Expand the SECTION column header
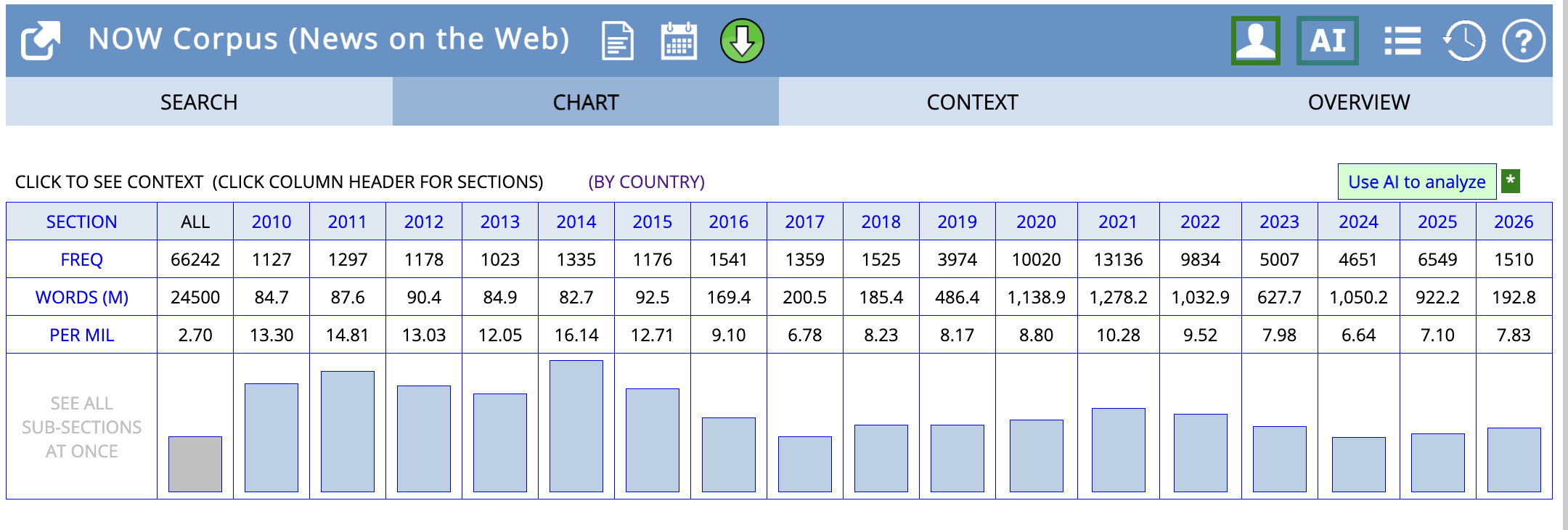The image size is (1568, 530). click(x=81, y=221)
